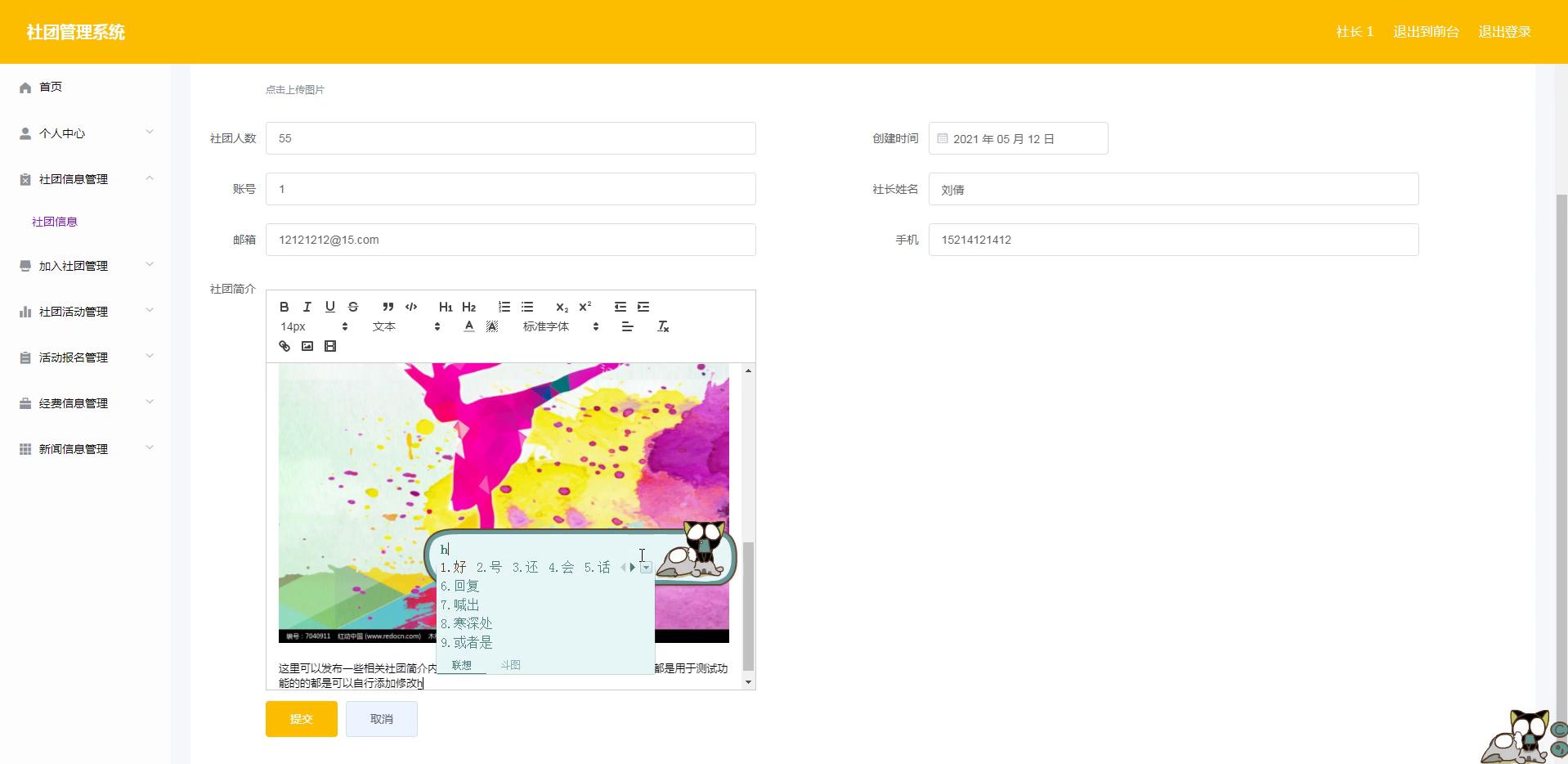Screen dimensions: 1568x764
Task: Click the blockquote icon
Action: [x=388, y=307]
